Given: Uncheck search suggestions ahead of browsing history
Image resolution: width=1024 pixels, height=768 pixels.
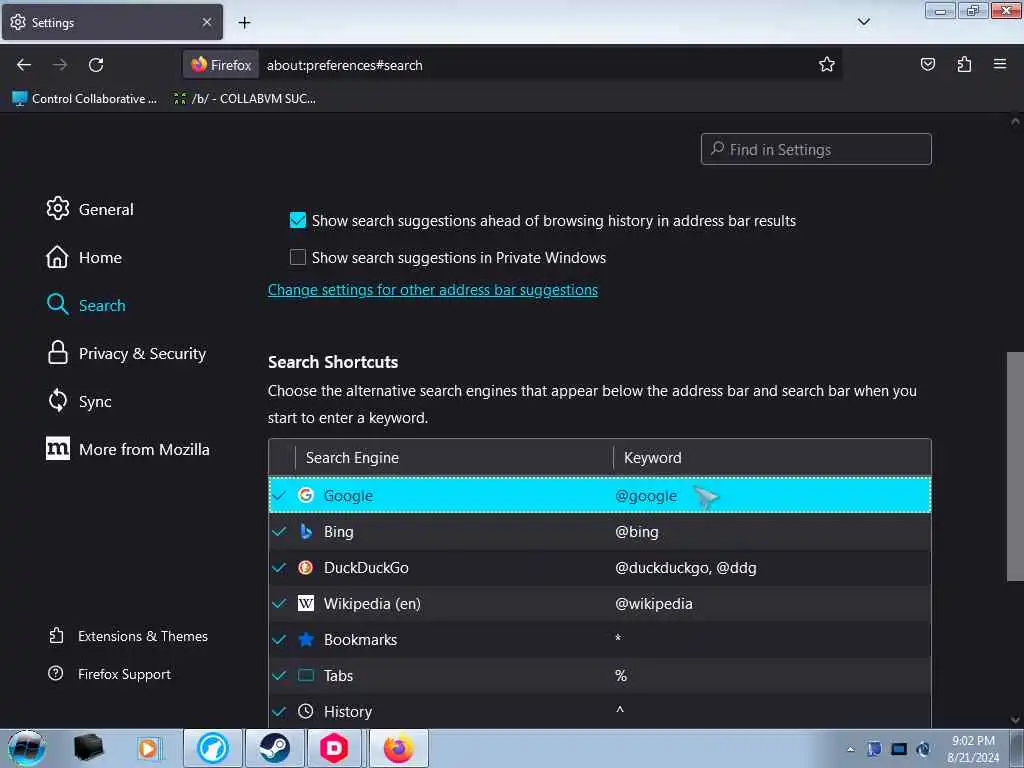Looking at the screenshot, I should [298, 220].
